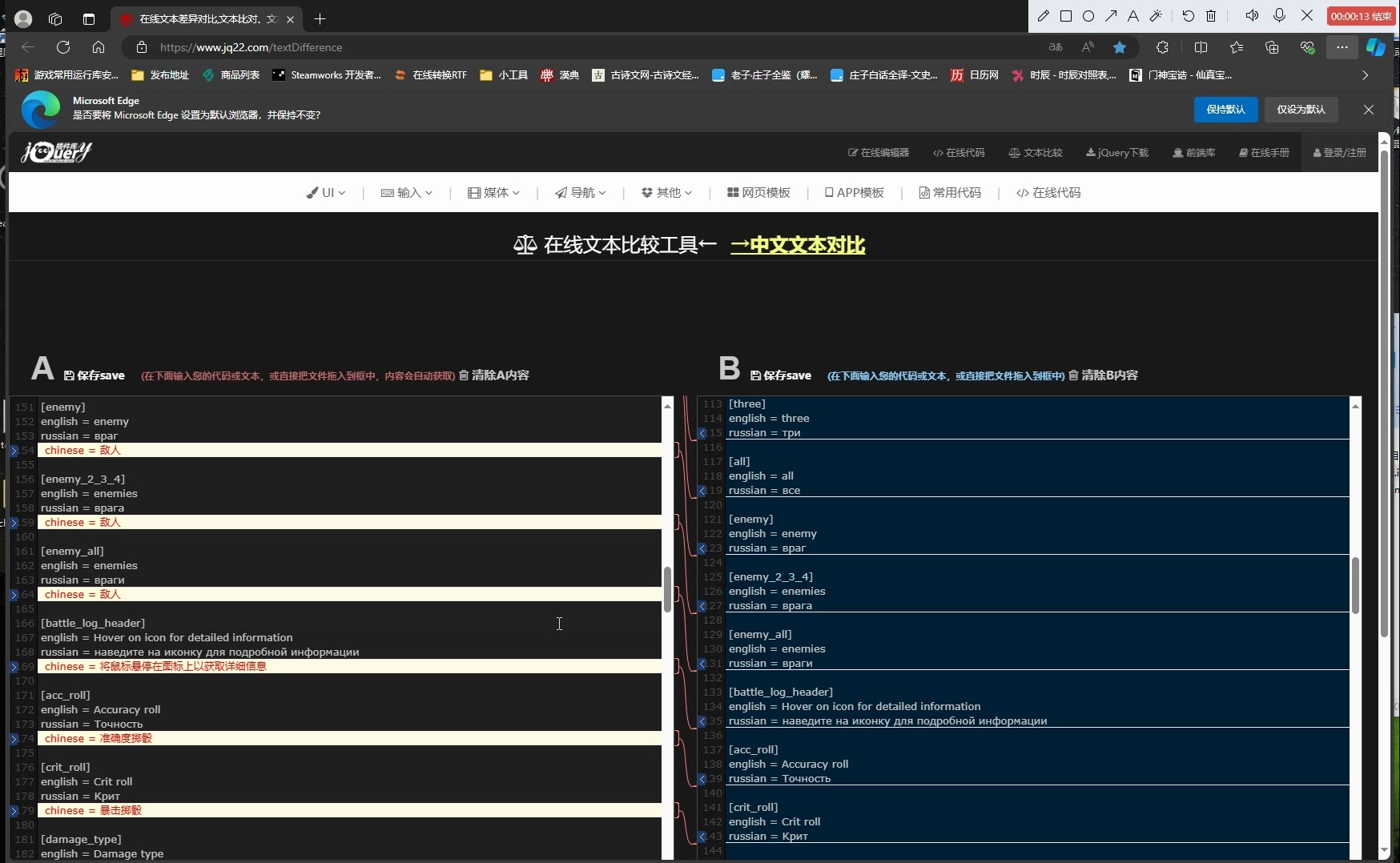
Task: Clear panel A with 清除A内容
Action: (x=494, y=375)
